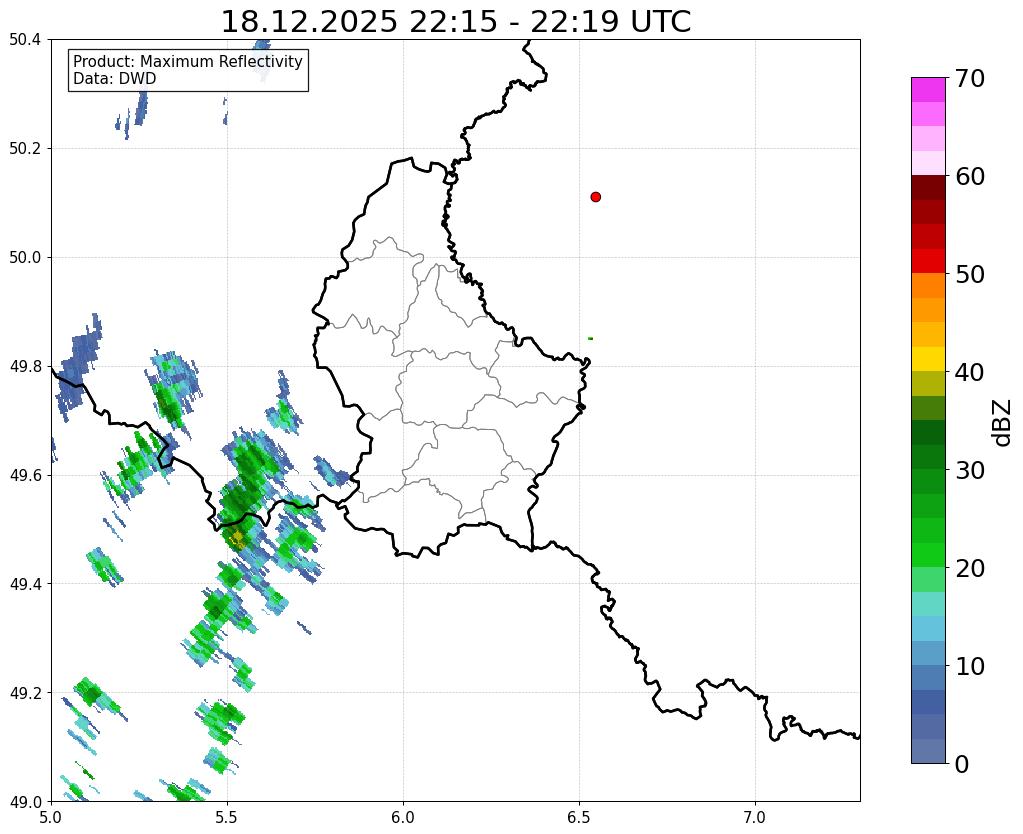Click the red station marker dot
Viewport: 1023px width, 834px height.
pyautogui.click(x=595, y=197)
